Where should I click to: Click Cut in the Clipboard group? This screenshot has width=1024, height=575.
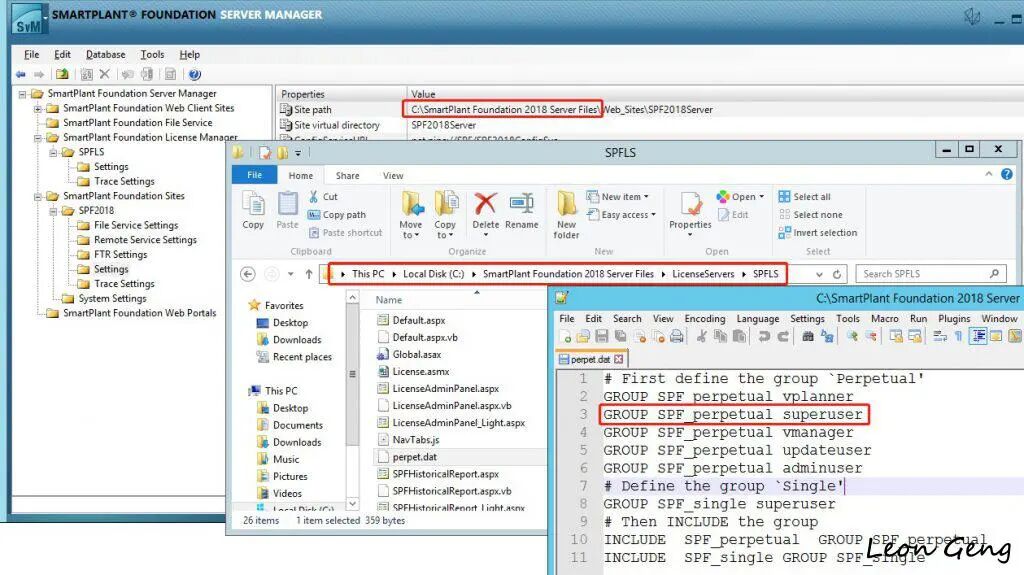pos(323,197)
